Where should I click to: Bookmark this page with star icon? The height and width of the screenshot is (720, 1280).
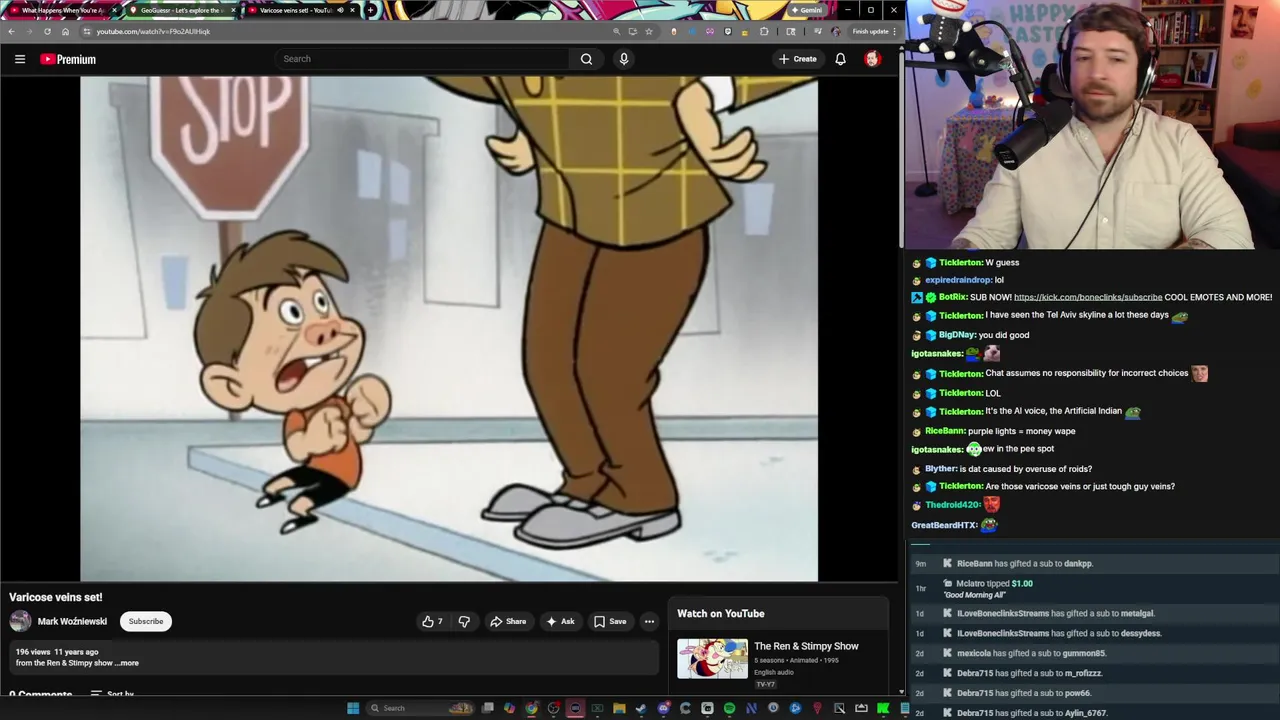[649, 31]
